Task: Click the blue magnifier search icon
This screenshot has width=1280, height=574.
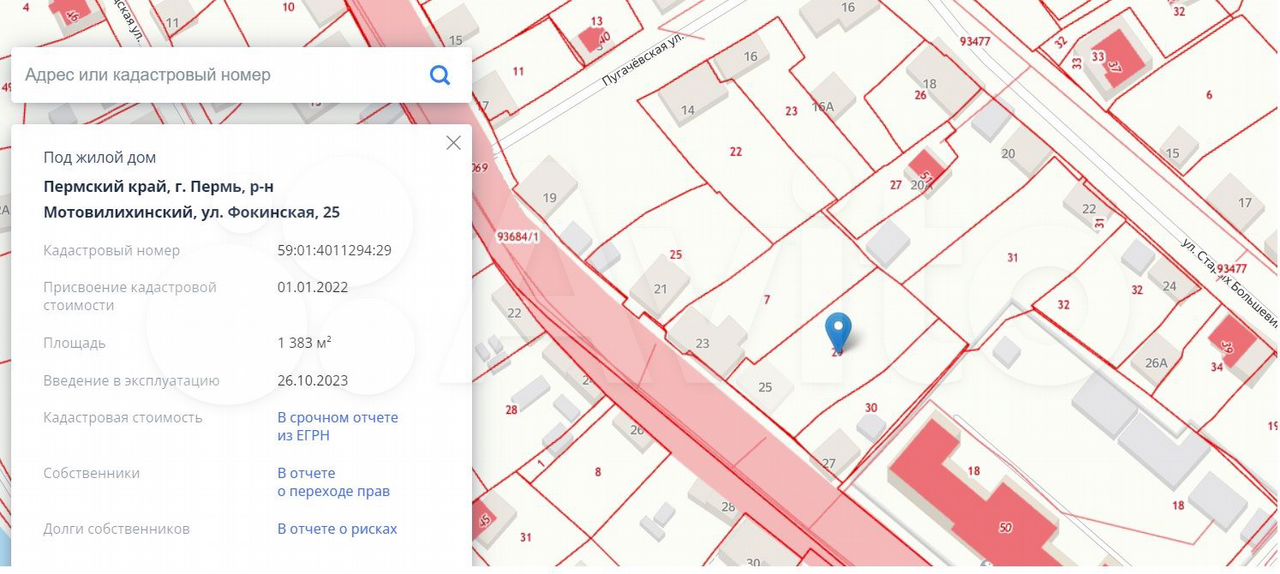Action: pyautogui.click(x=439, y=75)
